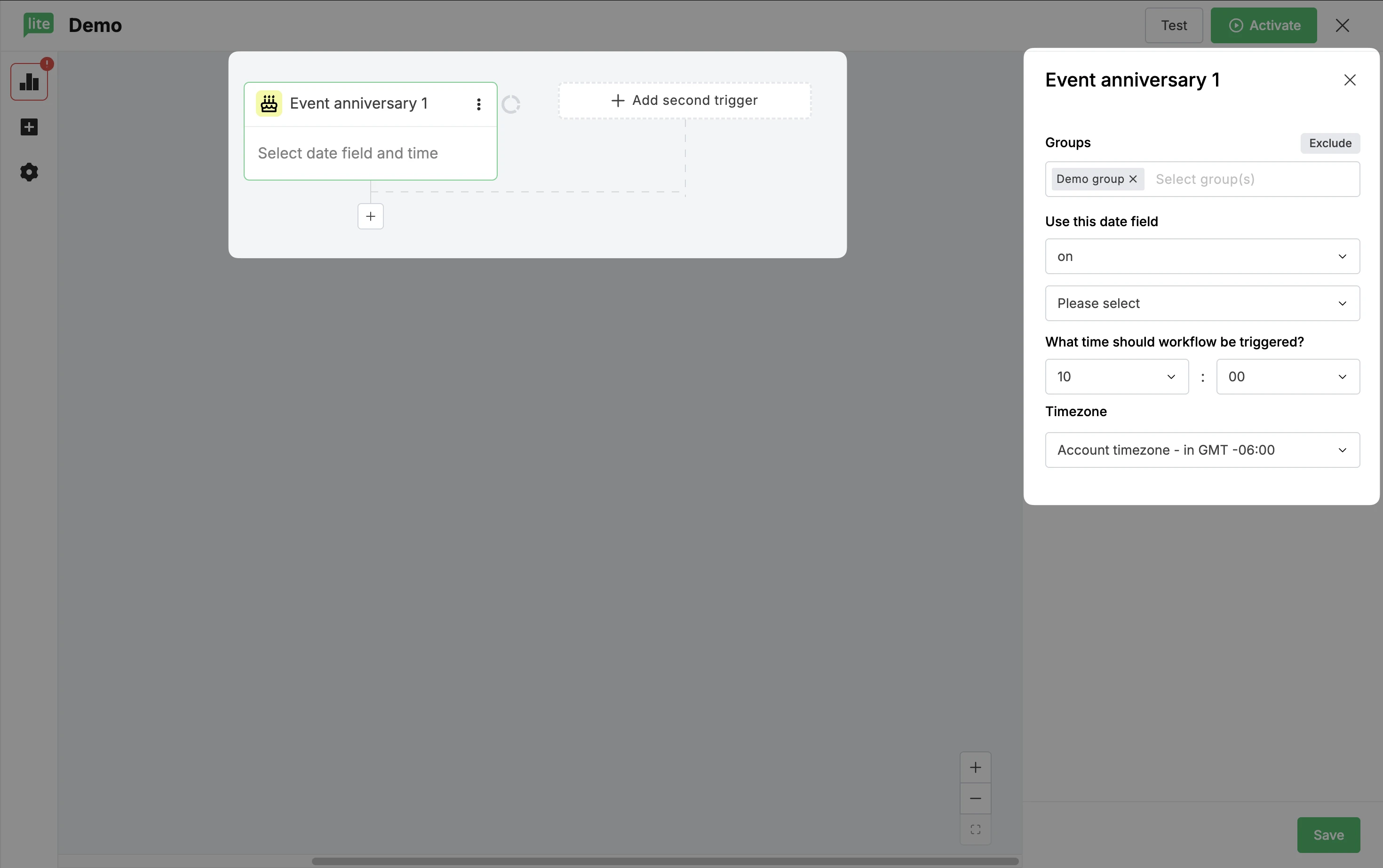Image resolution: width=1383 pixels, height=868 pixels.
Task: Toggle the Exclude groups option
Action: point(1329,143)
